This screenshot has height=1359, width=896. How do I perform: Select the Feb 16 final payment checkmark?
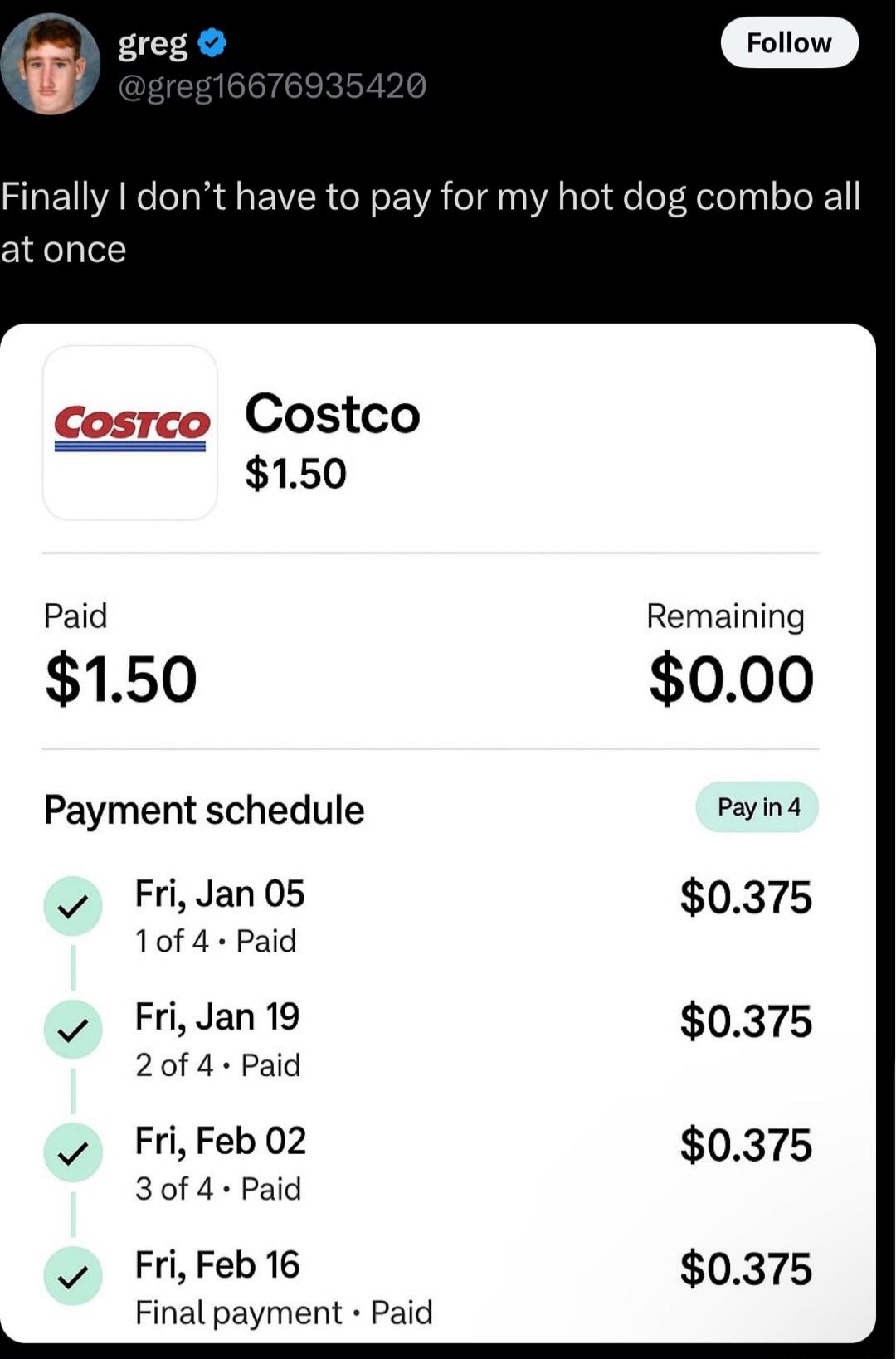73,1276
